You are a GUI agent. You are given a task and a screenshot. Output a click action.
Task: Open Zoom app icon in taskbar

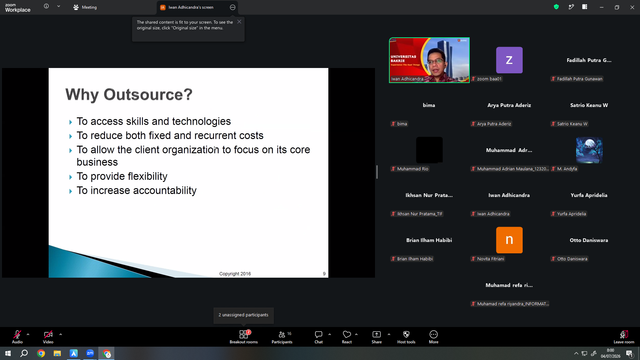[x=90, y=353]
